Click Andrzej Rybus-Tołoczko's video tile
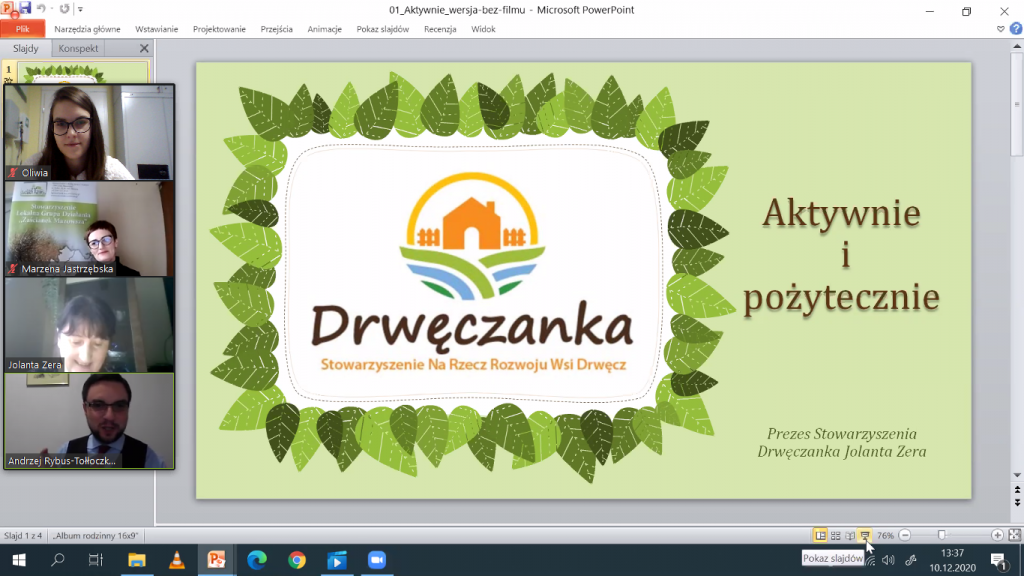Screen dimensions: 1024x576 coord(89,421)
